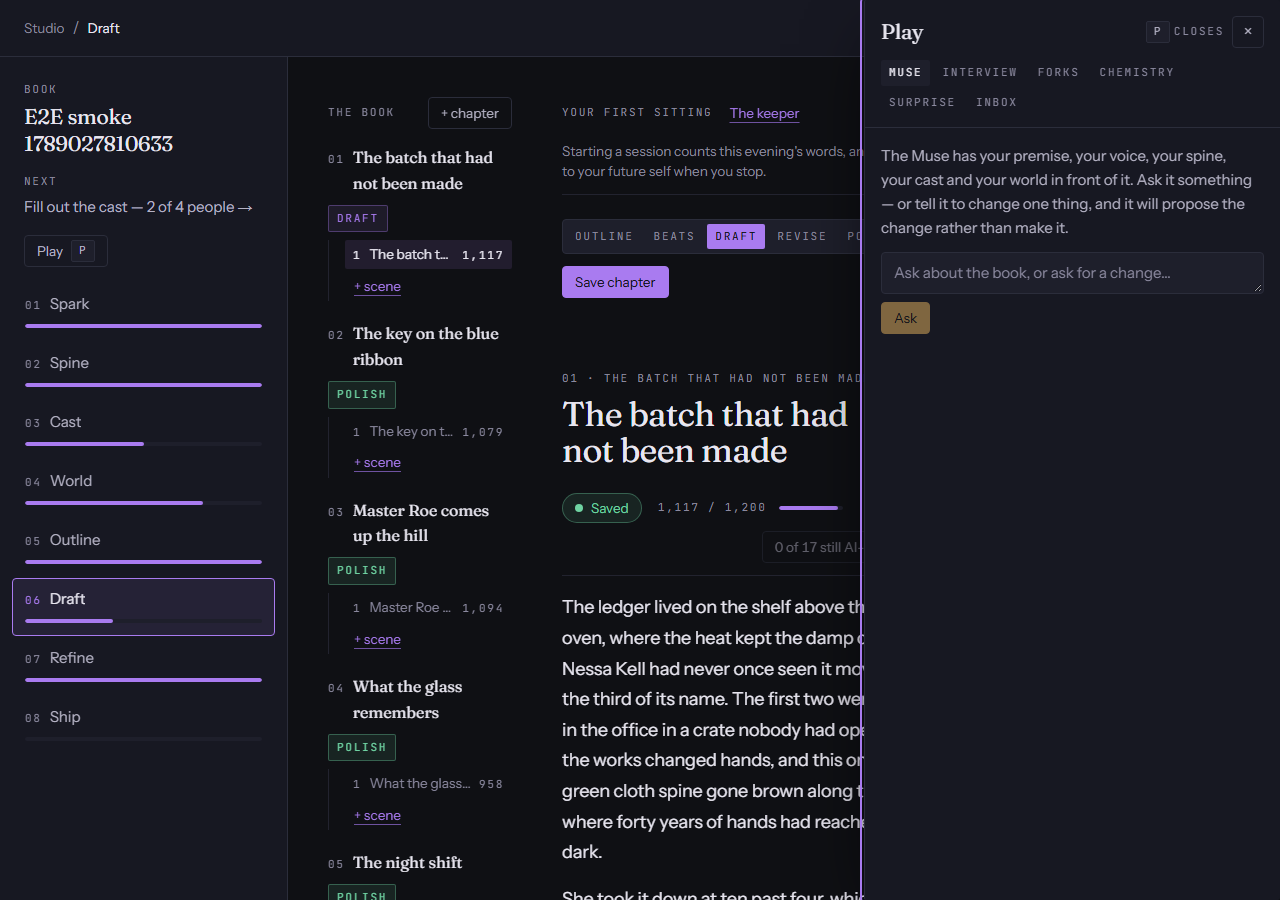
Task: Open chapter 'The night shift'
Action: pos(407,863)
